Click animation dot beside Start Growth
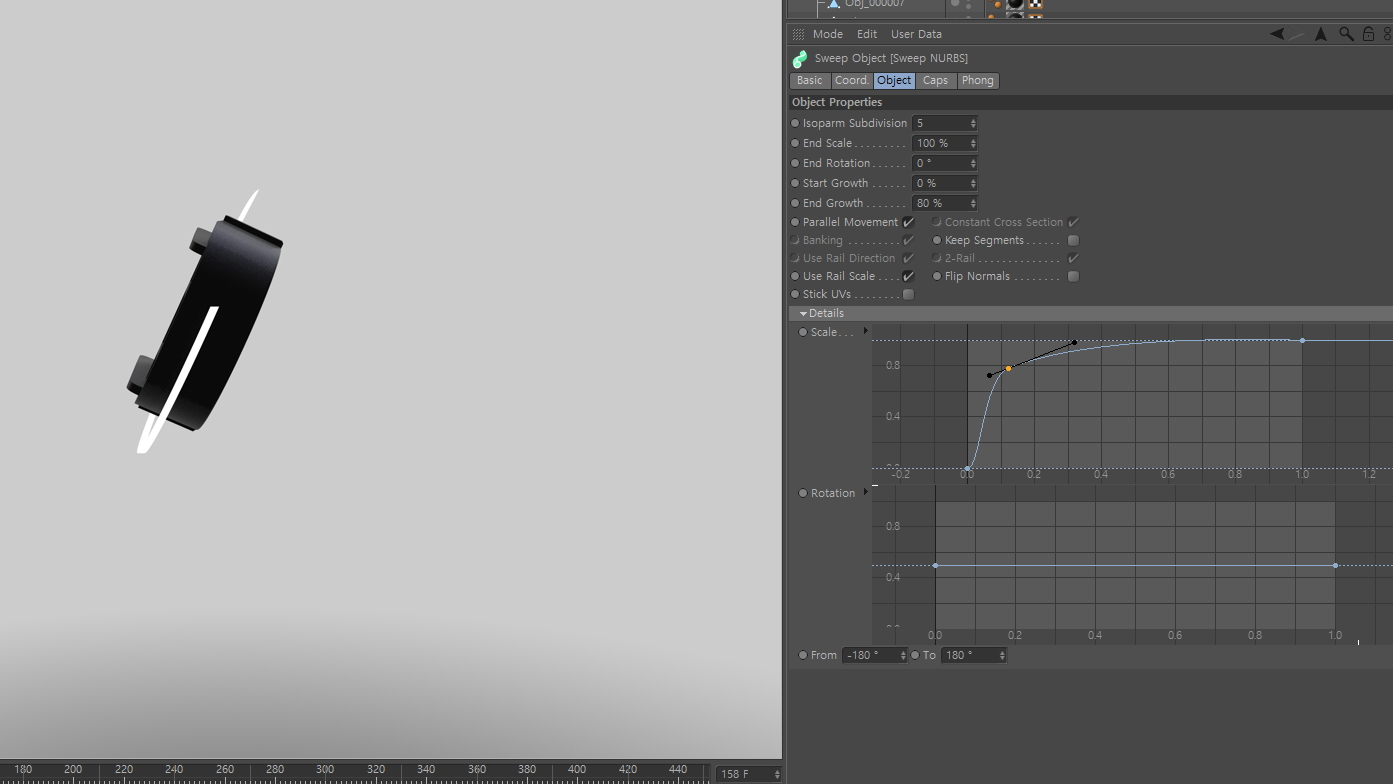The height and width of the screenshot is (784, 1393). tap(795, 183)
